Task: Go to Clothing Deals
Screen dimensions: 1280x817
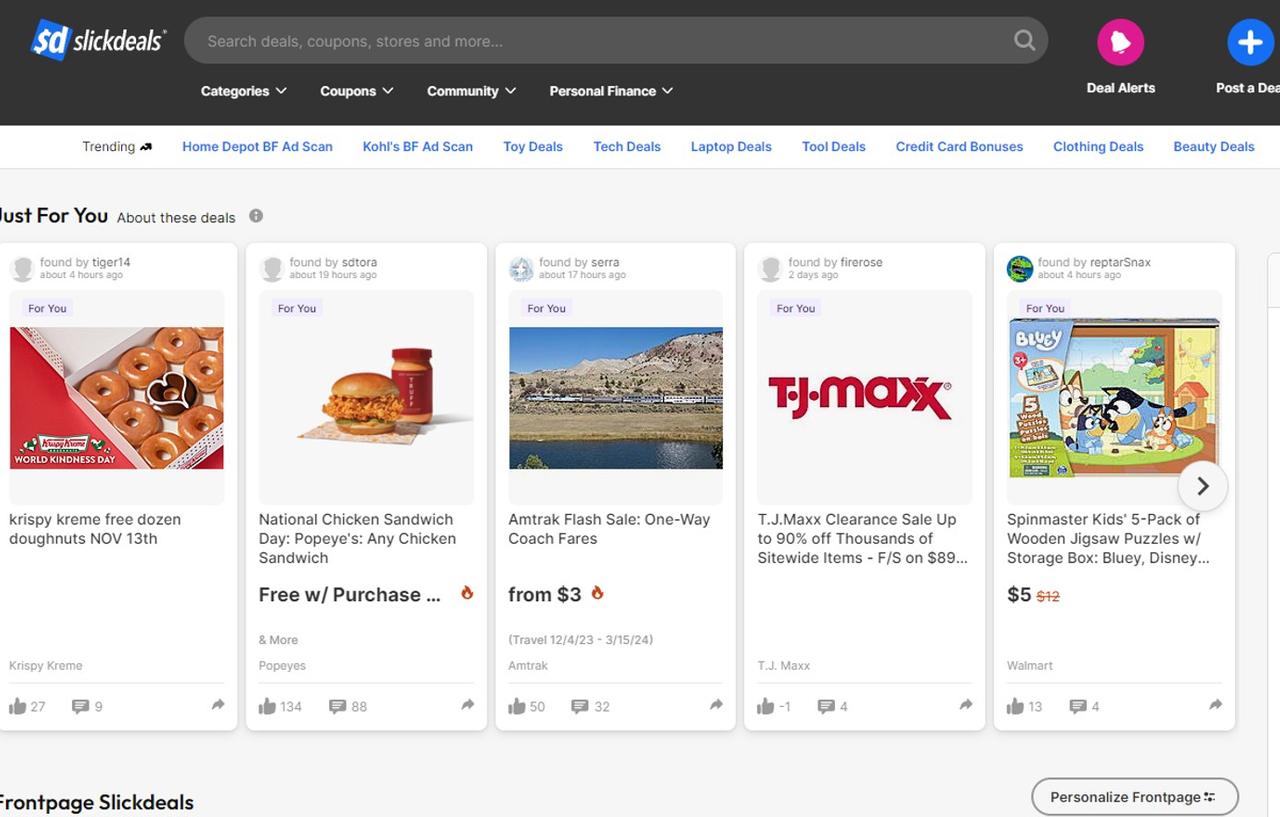Action: [1098, 146]
